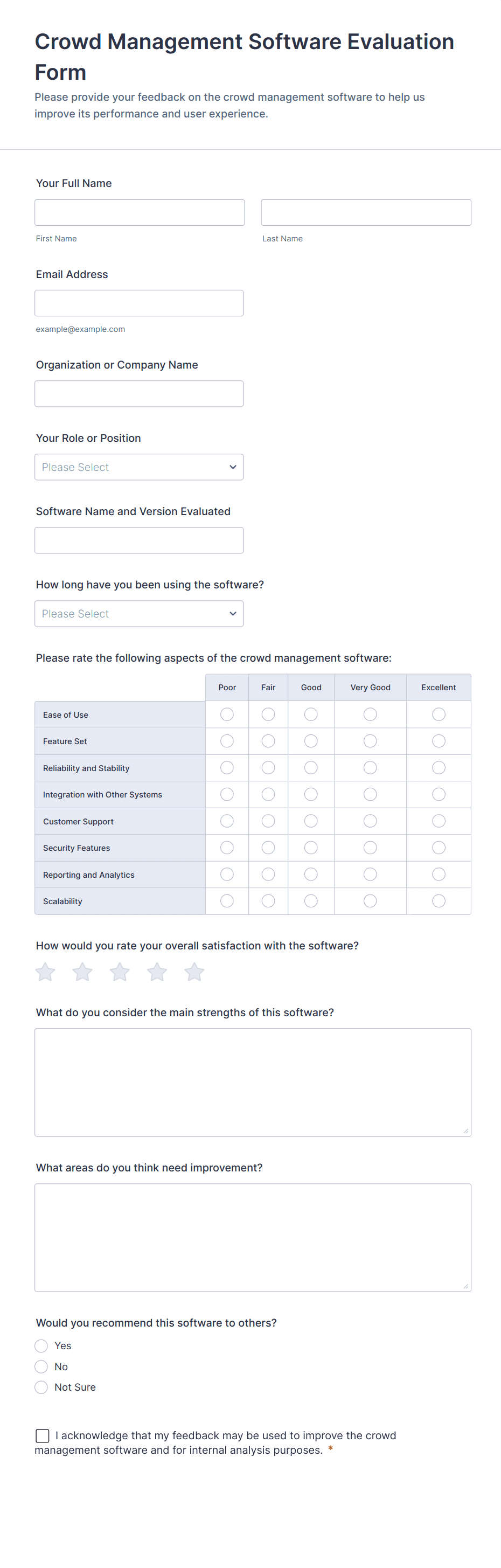
Task: Click the Last Name input field
Action: [x=366, y=212]
